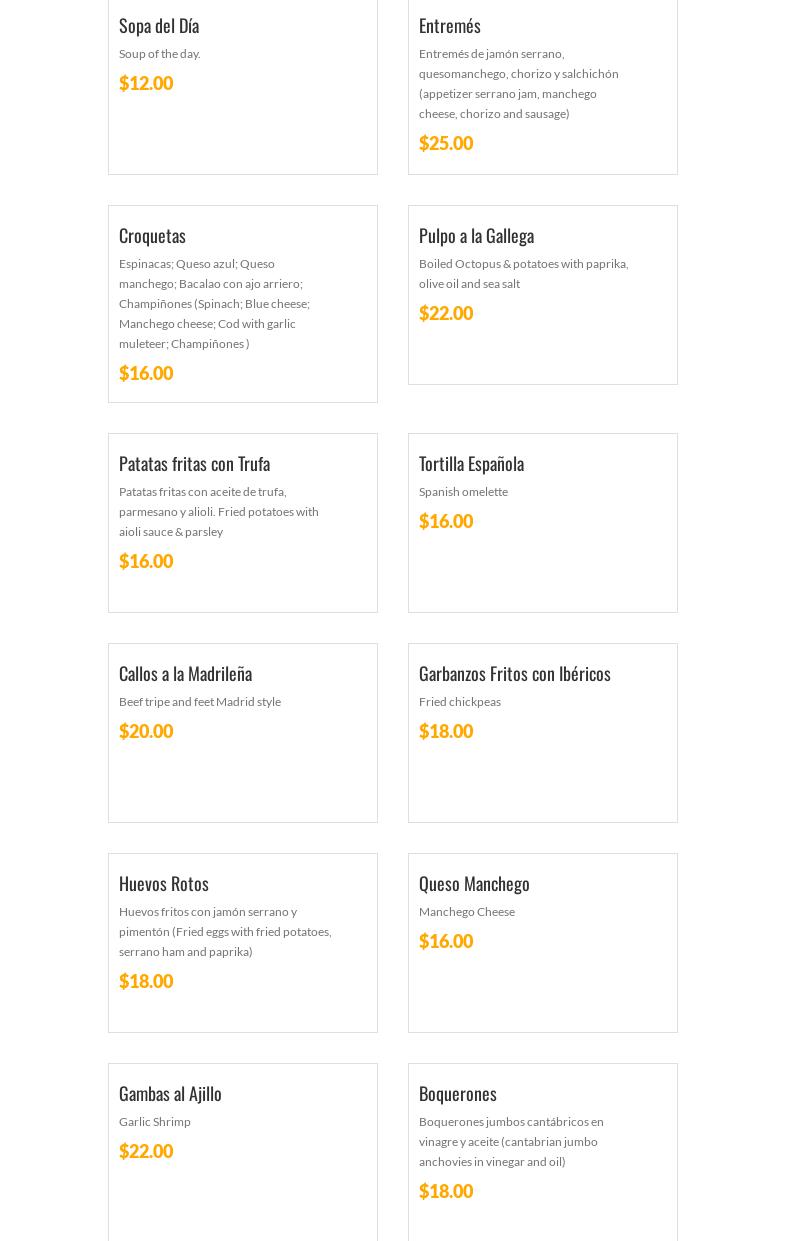This screenshot has height=1241, width=785.
Task: Open the Croquetas dish title
Action: click(152, 236)
